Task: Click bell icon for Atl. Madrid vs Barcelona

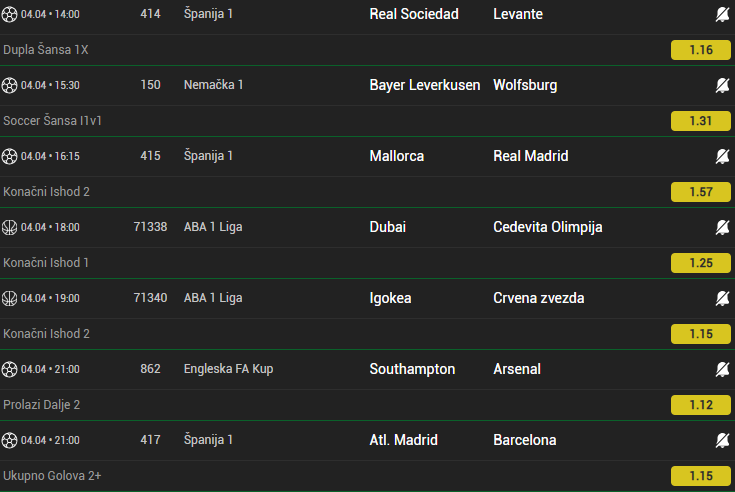Action: point(723,440)
